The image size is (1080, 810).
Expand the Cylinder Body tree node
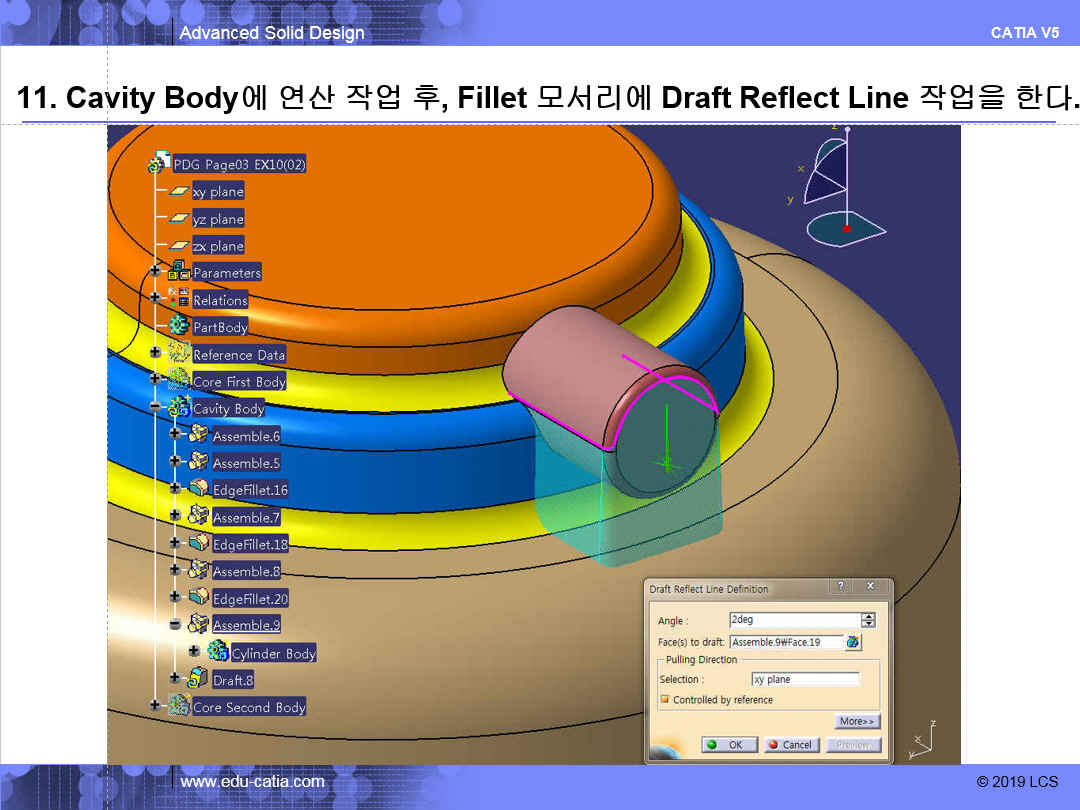pos(194,651)
